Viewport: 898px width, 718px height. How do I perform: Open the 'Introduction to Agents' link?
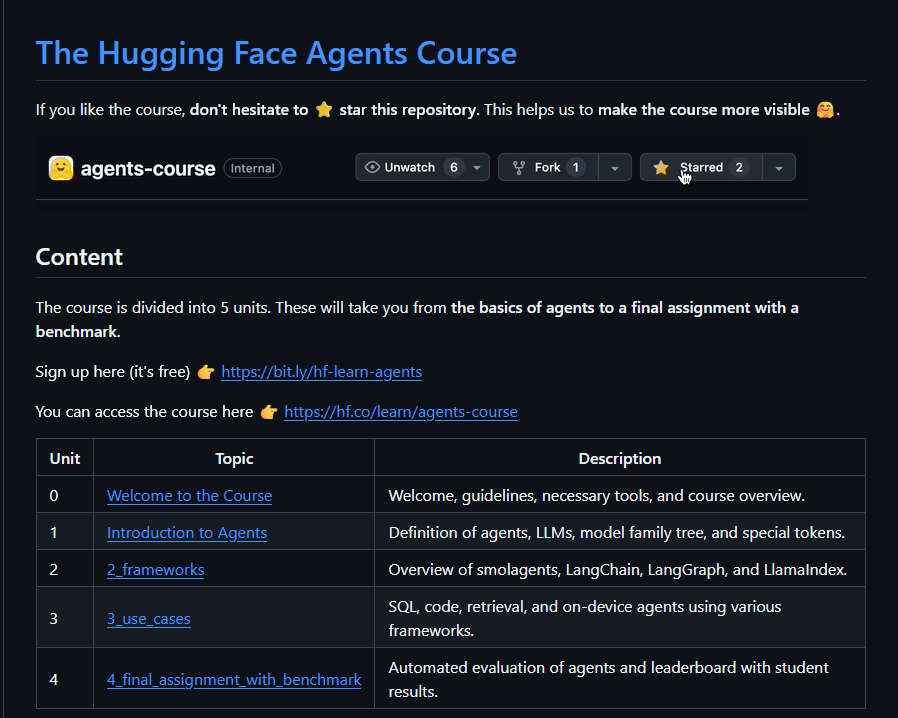pyautogui.click(x=187, y=532)
